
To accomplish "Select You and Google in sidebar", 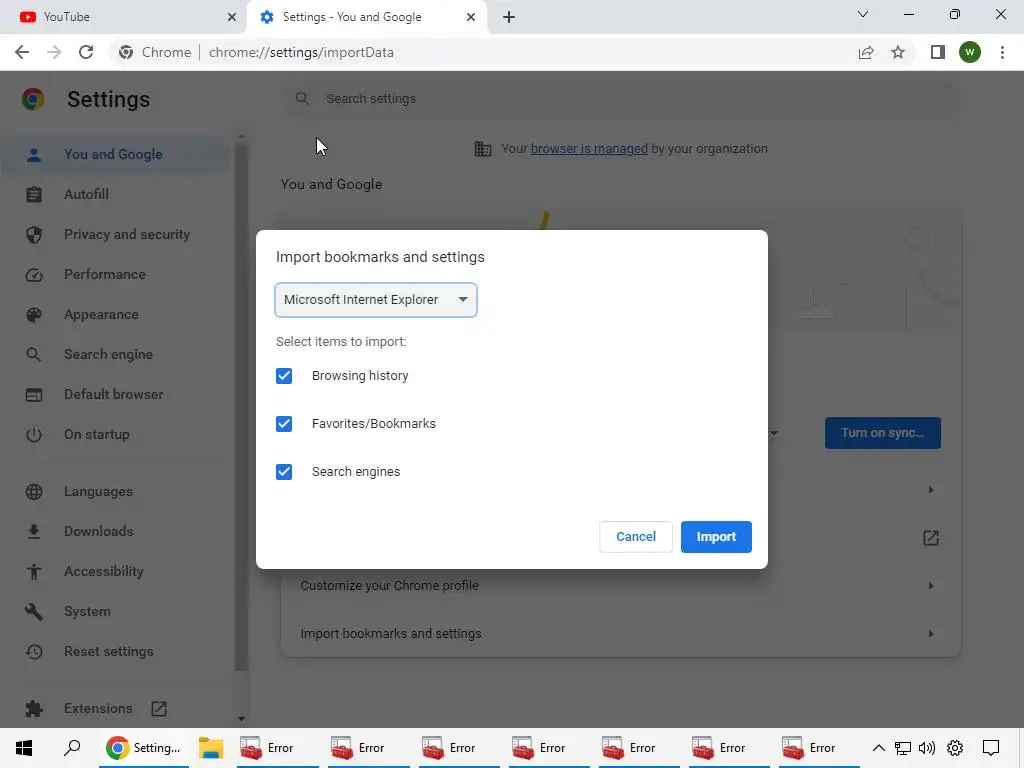I will (114, 155).
